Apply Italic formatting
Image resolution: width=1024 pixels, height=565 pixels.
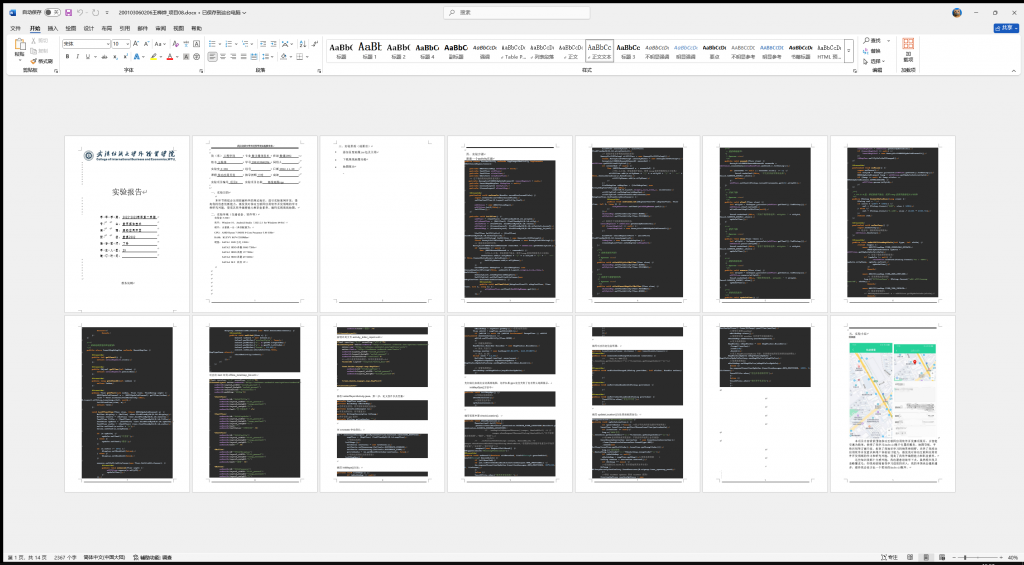[x=77, y=57]
